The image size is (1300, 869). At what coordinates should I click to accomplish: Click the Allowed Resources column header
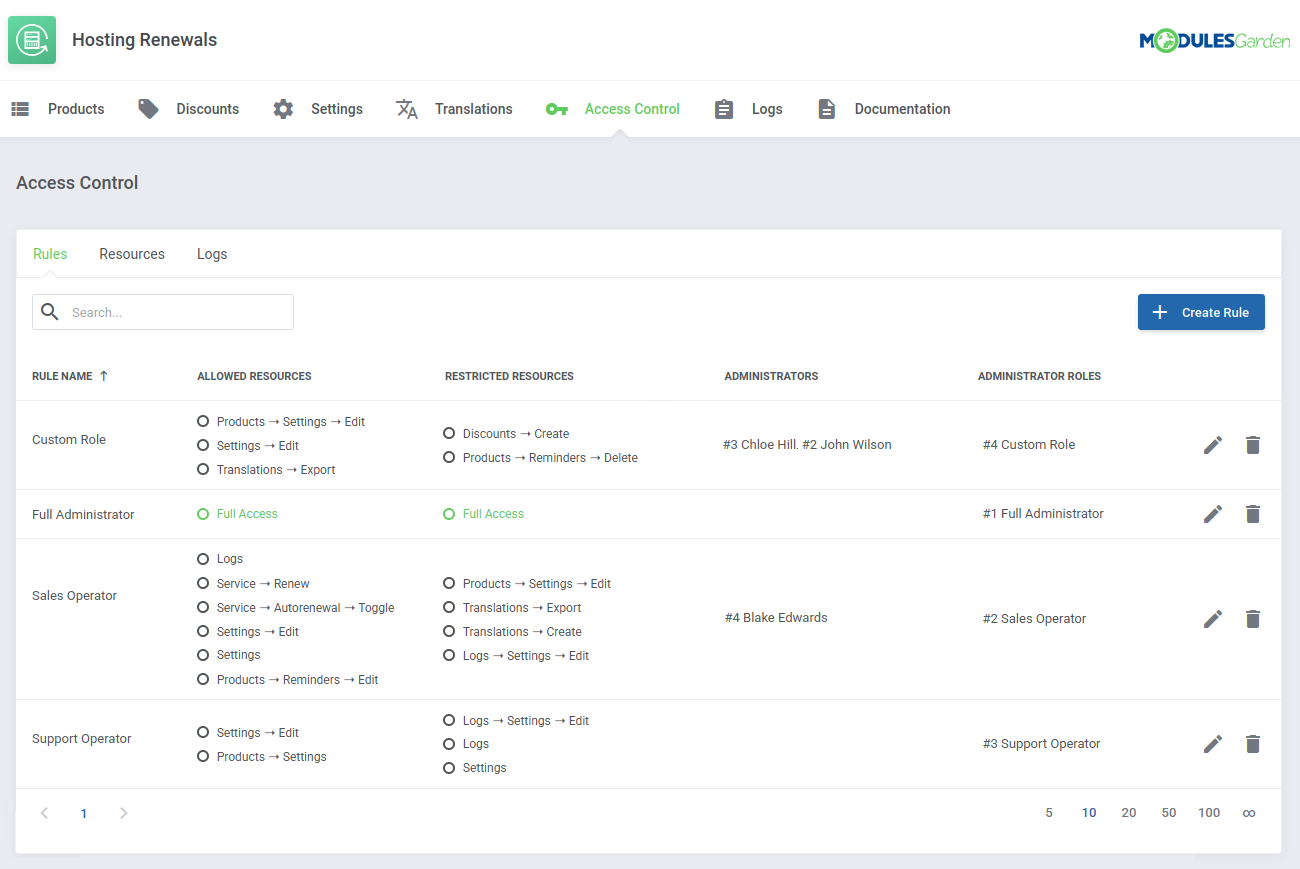tap(254, 376)
